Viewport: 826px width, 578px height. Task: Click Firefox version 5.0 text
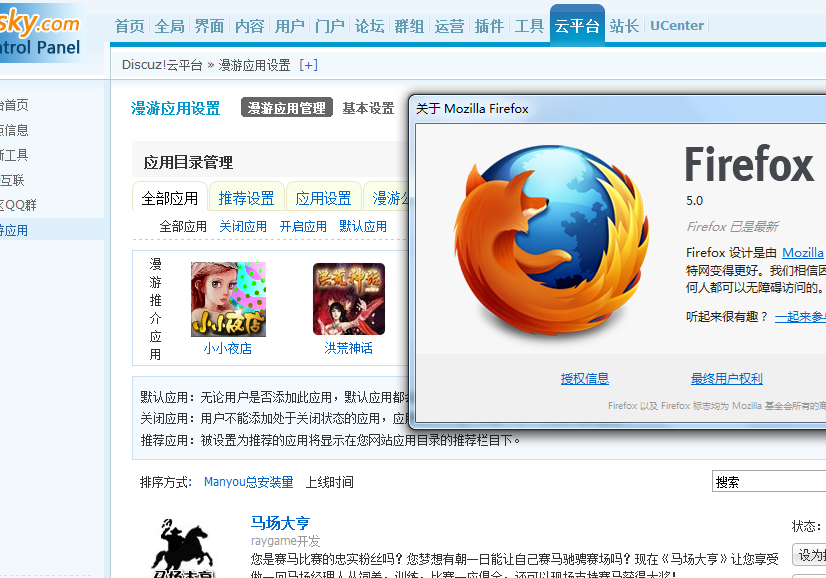(694, 201)
